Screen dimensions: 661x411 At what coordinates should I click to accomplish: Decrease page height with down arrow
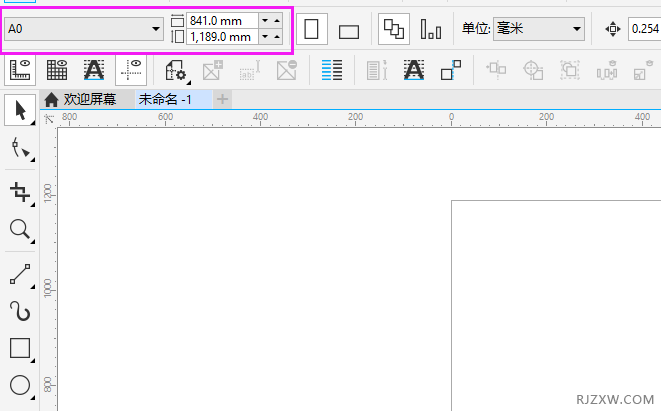(265, 37)
